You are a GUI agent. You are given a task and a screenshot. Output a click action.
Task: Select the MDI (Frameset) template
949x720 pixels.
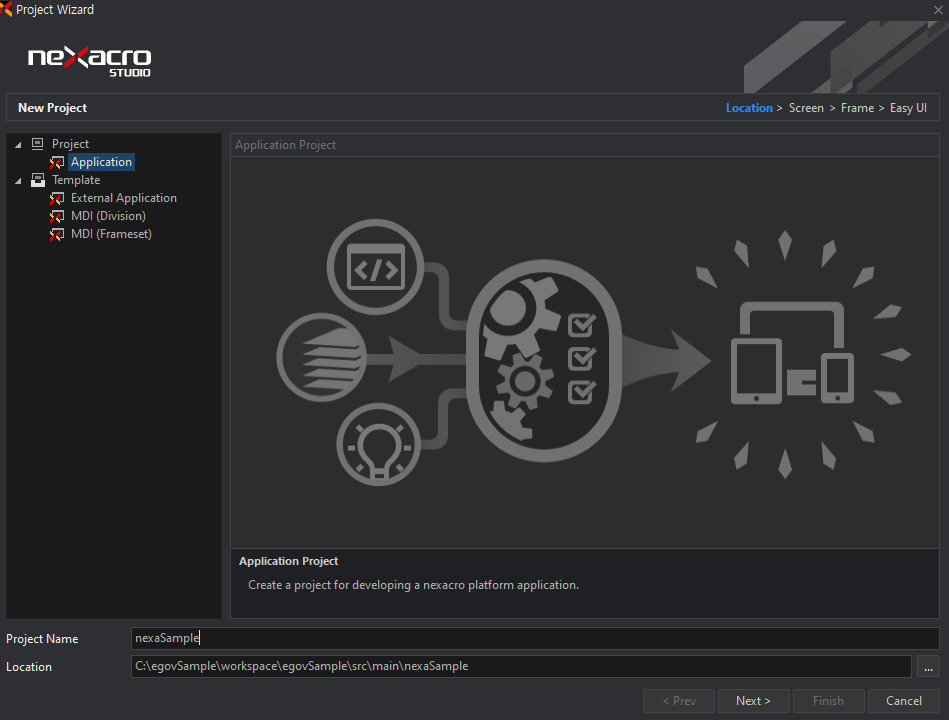coord(111,234)
